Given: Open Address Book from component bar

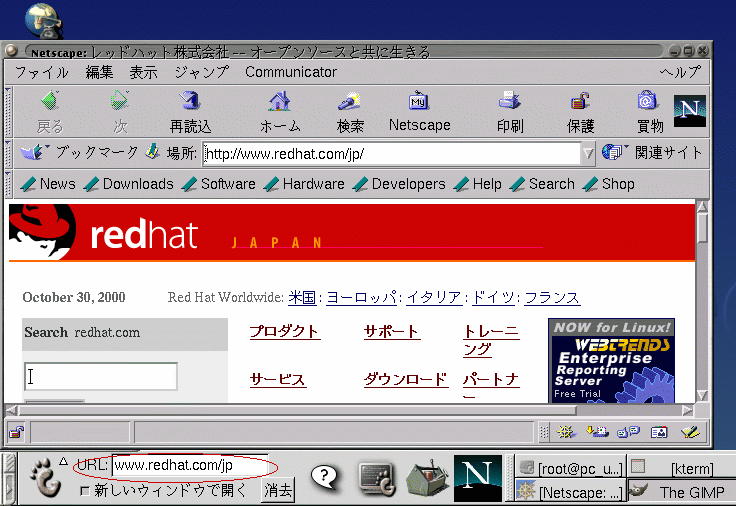Looking at the screenshot, I should pyautogui.click(x=659, y=432).
